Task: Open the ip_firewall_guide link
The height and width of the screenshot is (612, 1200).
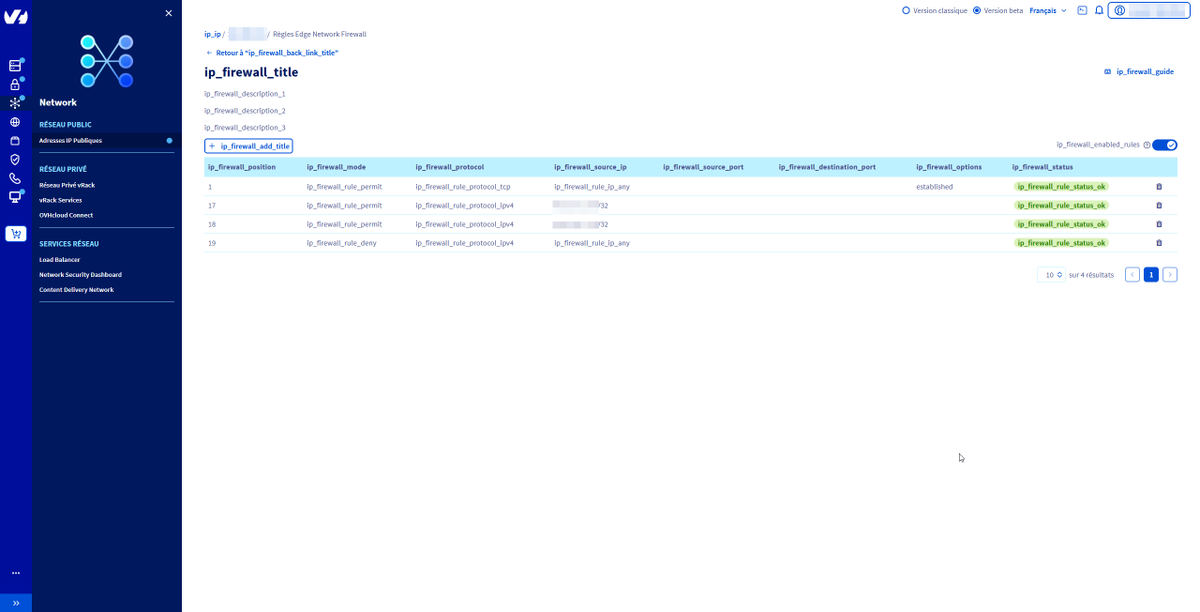Action: [x=1139, y=72]
